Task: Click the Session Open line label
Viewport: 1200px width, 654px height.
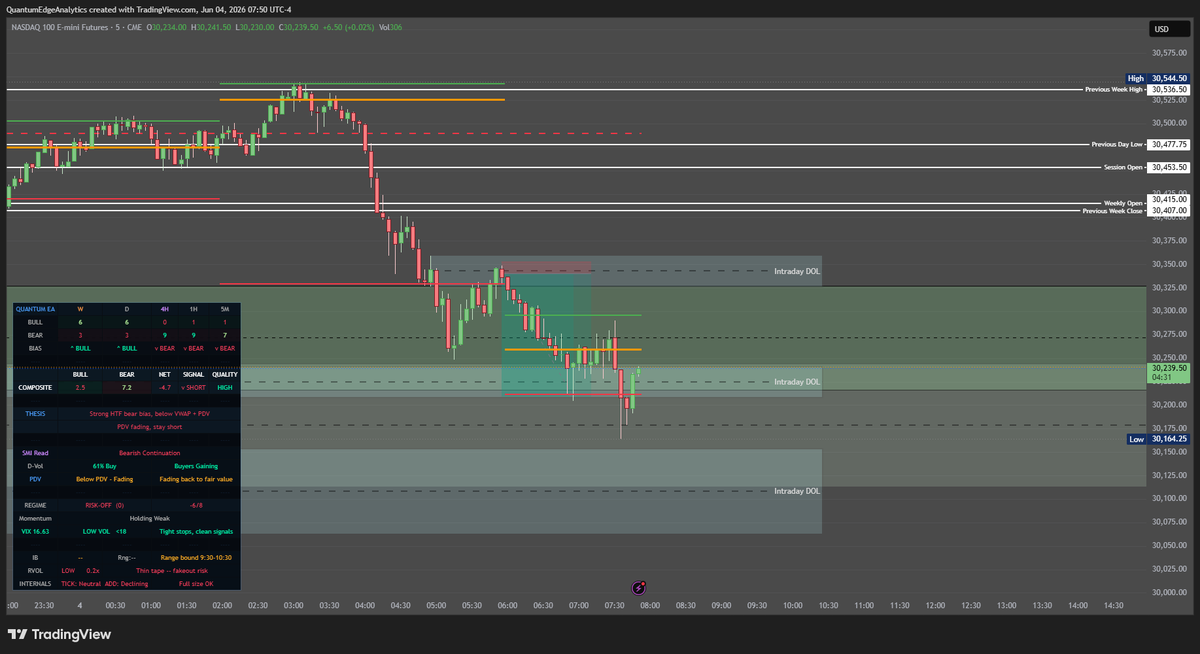Action: (x=1122, y=167)
